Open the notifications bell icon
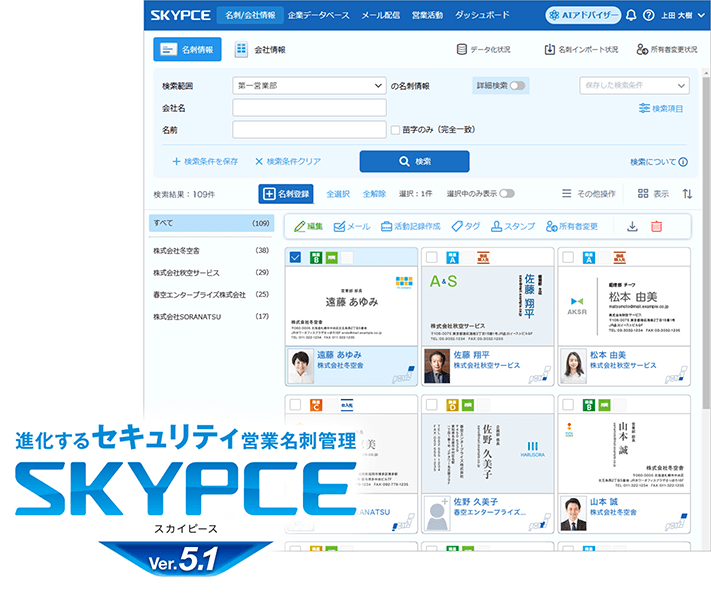Viewport: 711px width, 593px height. (x=631, y=15)
